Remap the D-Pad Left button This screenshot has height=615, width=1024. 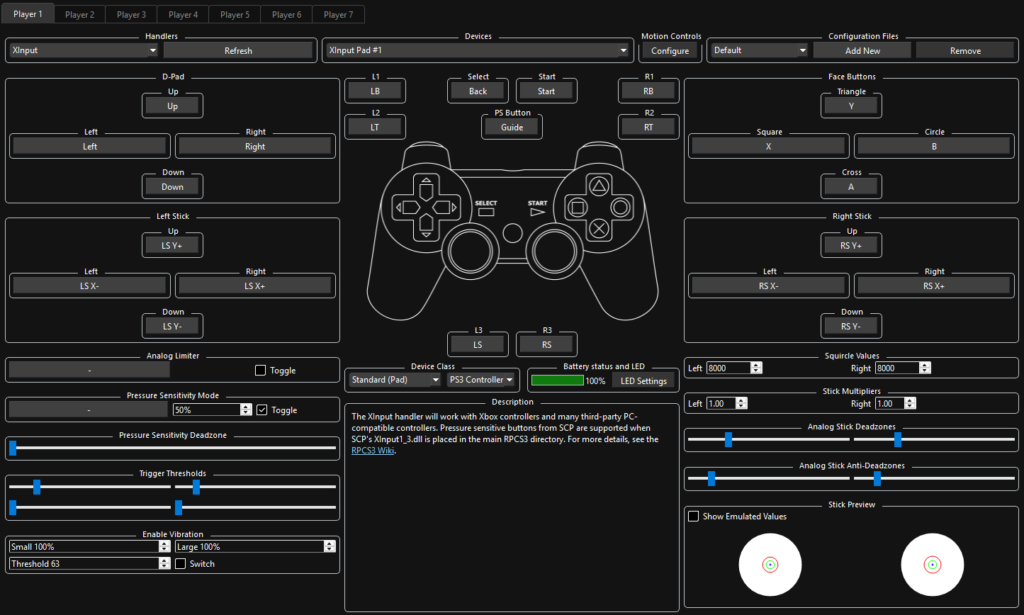click(x=89, y=146)
